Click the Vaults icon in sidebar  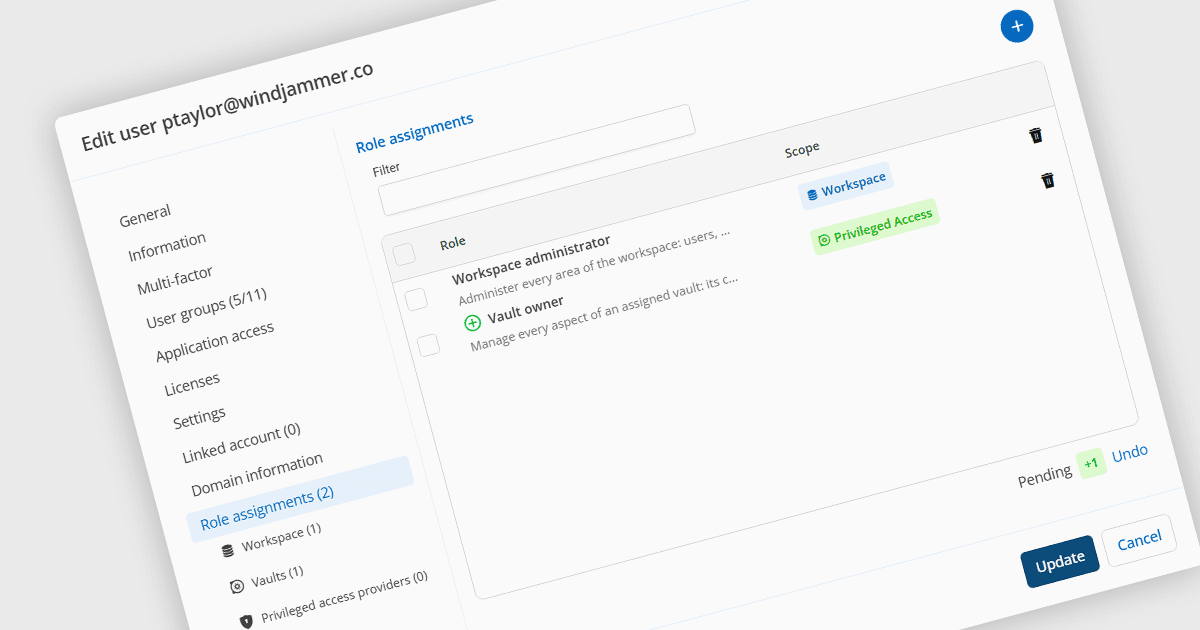click(x=237, y=587)
